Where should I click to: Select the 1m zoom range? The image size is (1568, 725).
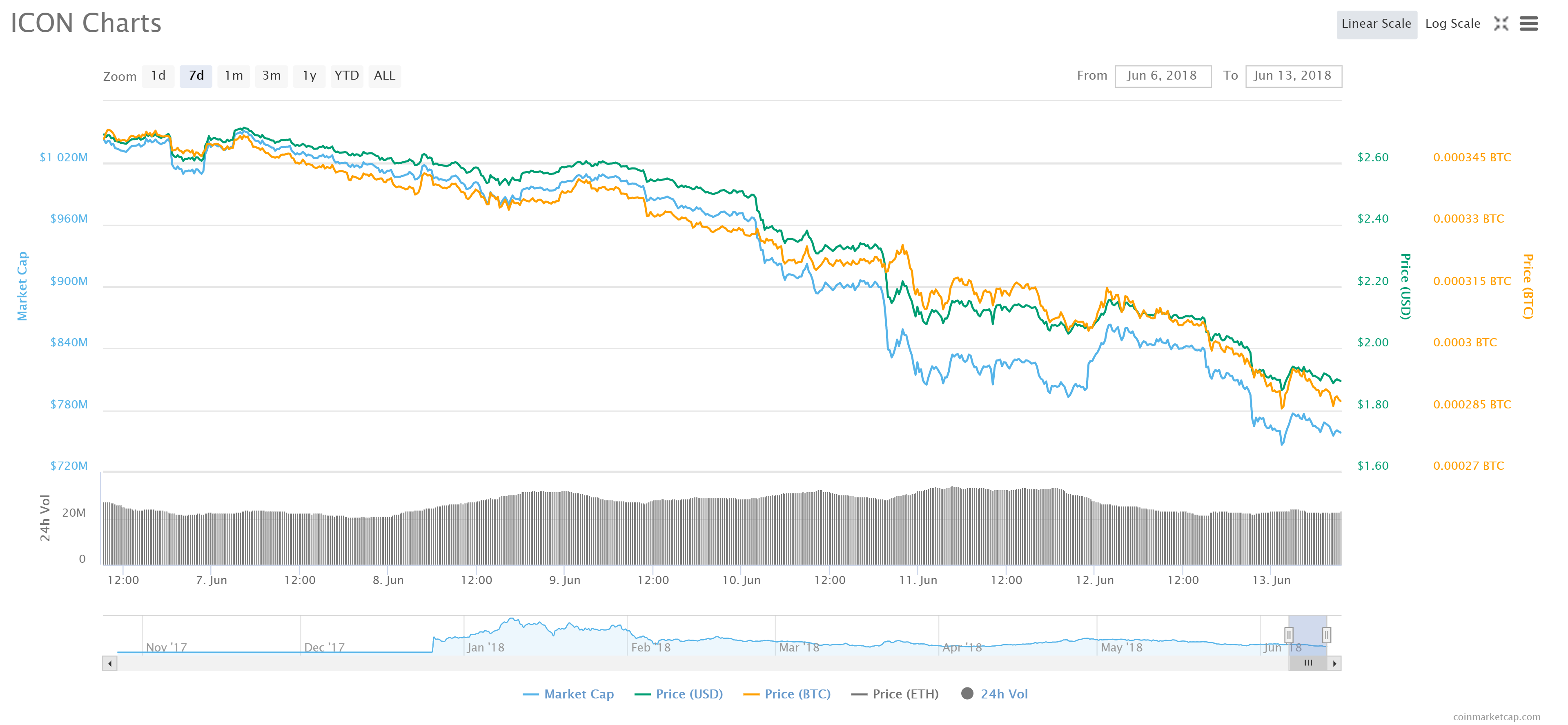coord(234,76)
